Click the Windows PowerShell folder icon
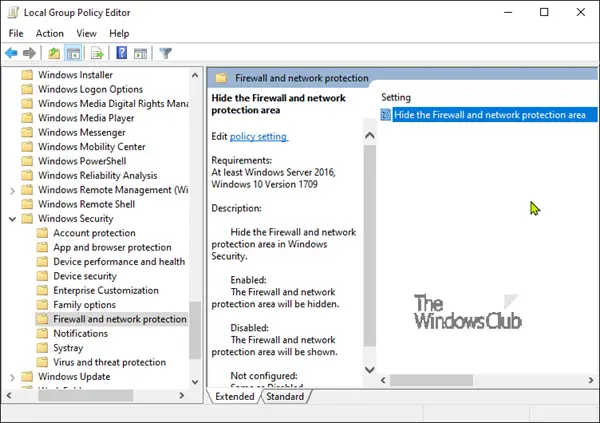 27,161
